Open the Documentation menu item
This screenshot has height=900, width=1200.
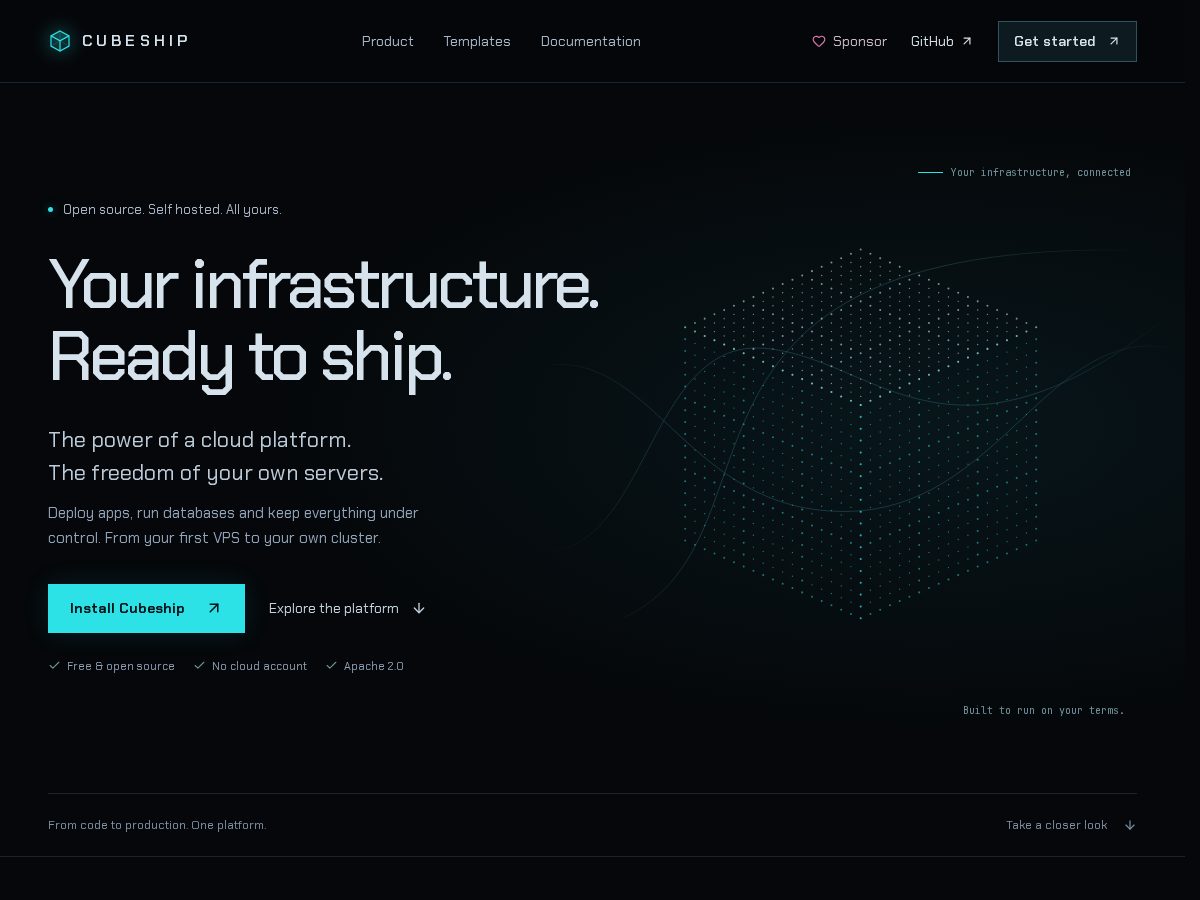click(x=590, y=41)
